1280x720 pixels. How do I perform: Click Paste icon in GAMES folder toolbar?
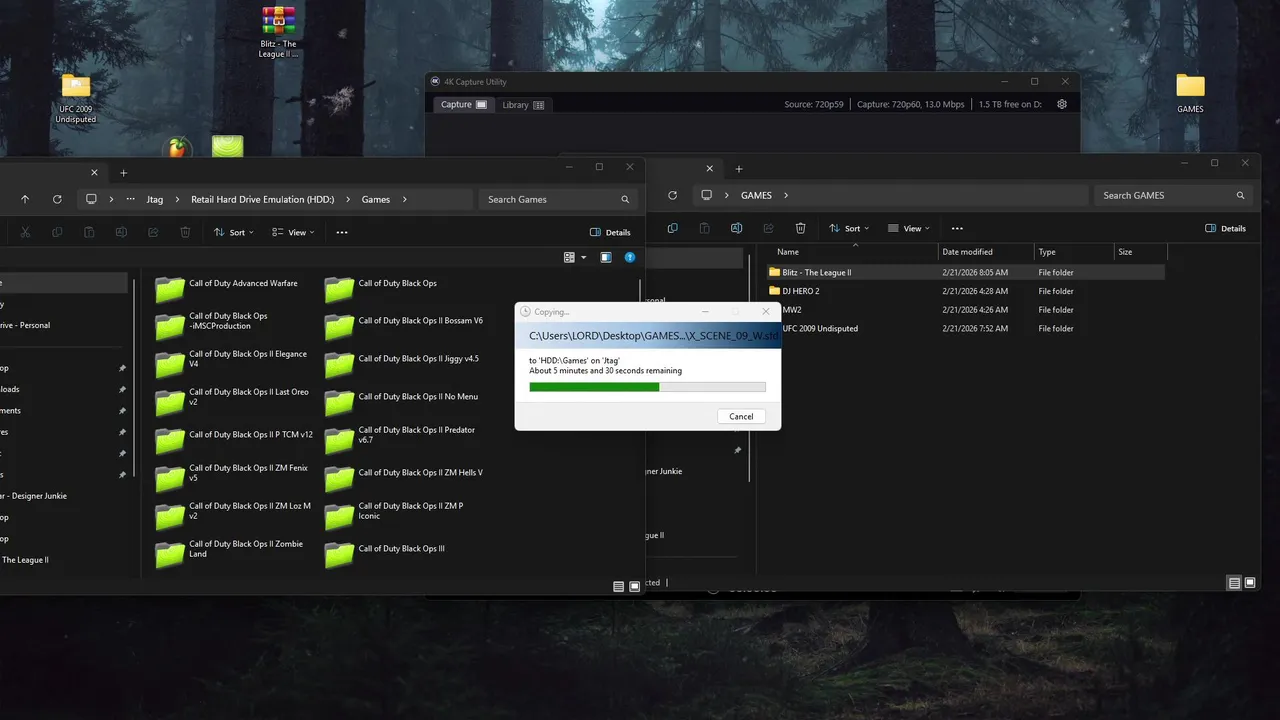tap(704, 228)
